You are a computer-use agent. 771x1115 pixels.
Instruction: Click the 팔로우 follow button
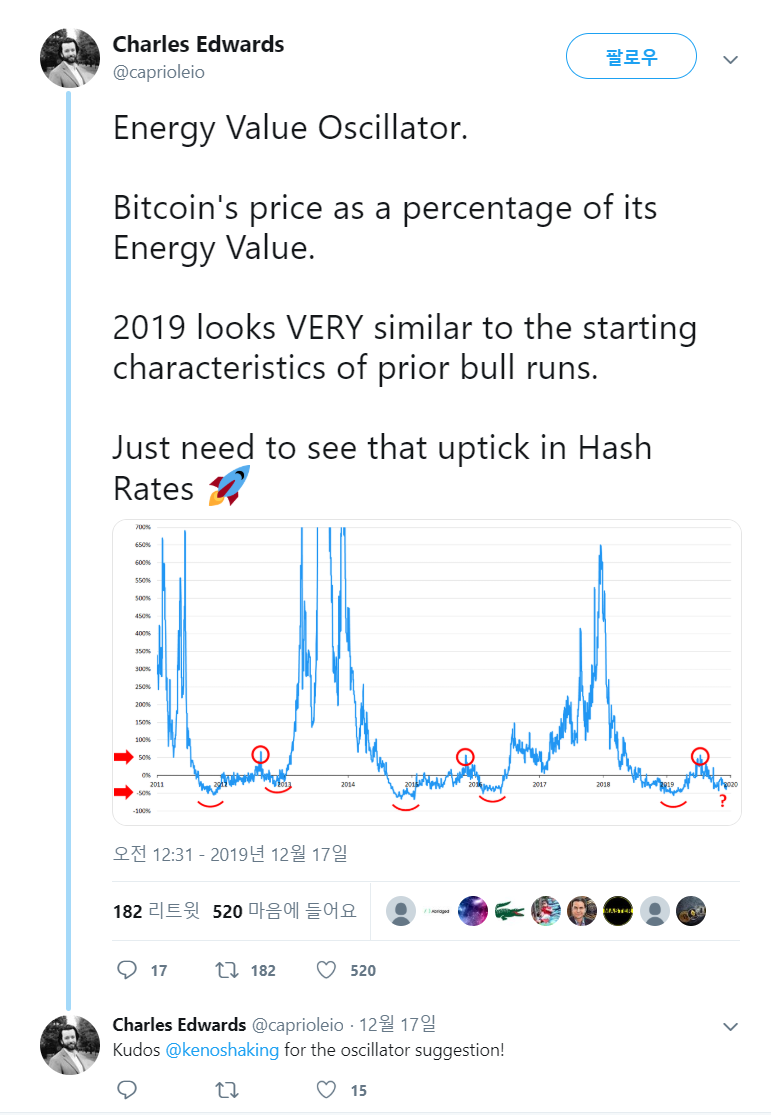[631, 56]
